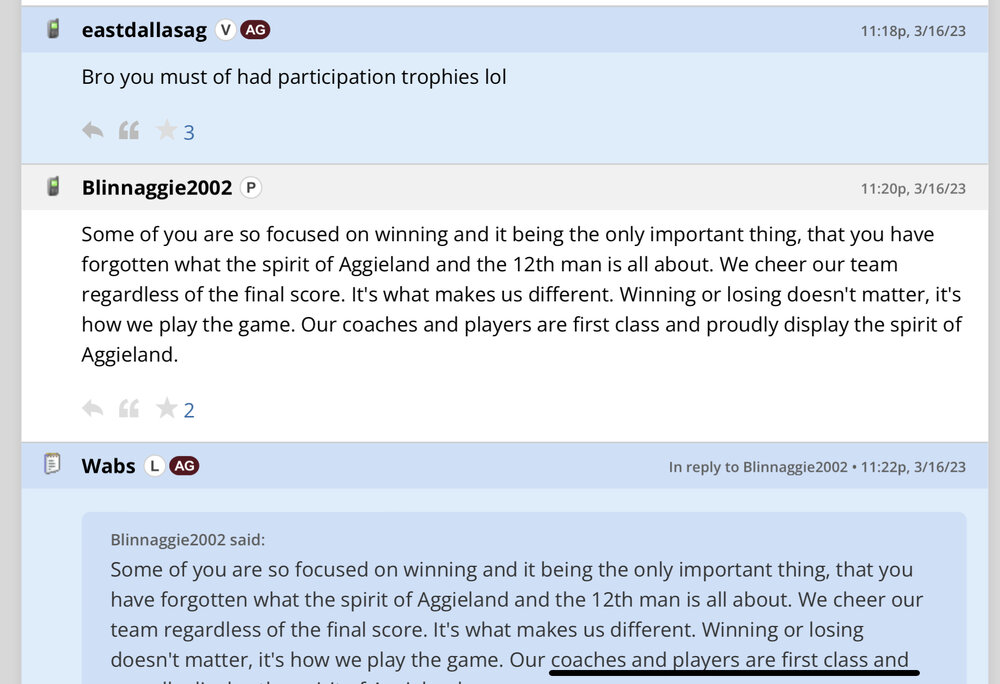Star eastdallasag's post
1000x684 pixels.
[166, 131]
